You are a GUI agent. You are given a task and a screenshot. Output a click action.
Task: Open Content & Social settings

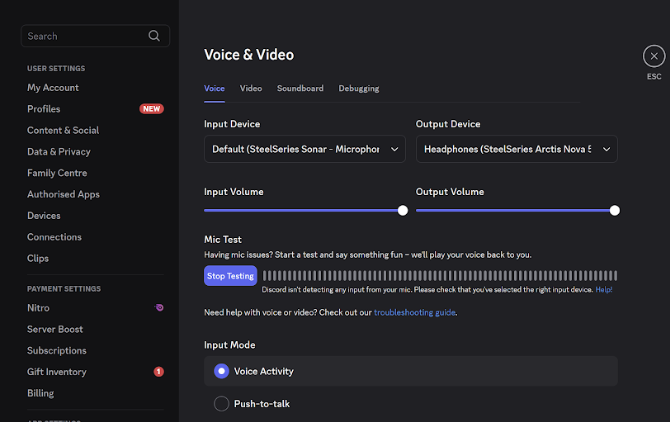pyautogui.click(x=63, y=130)
